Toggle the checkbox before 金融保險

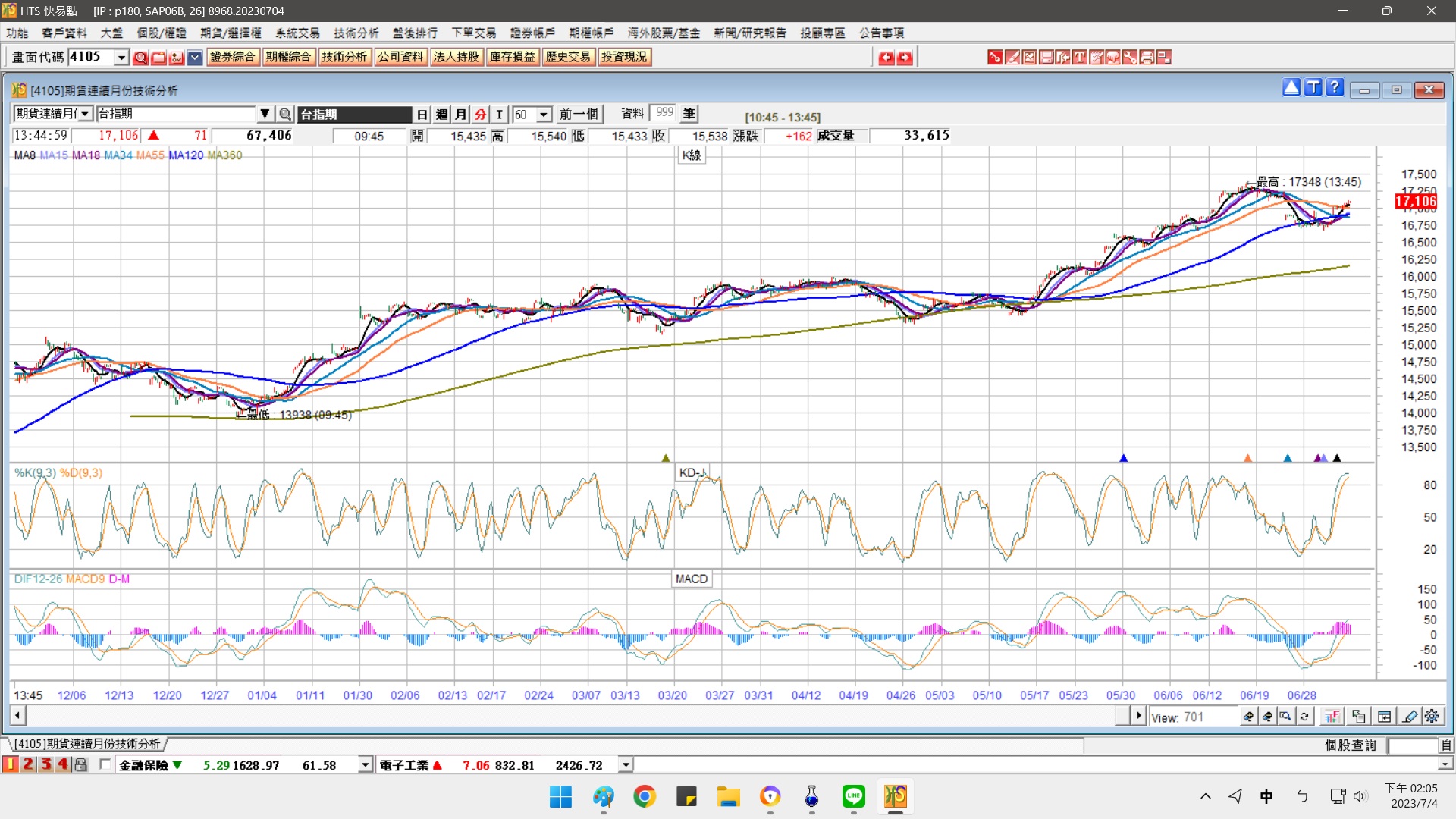coord(105,764)
